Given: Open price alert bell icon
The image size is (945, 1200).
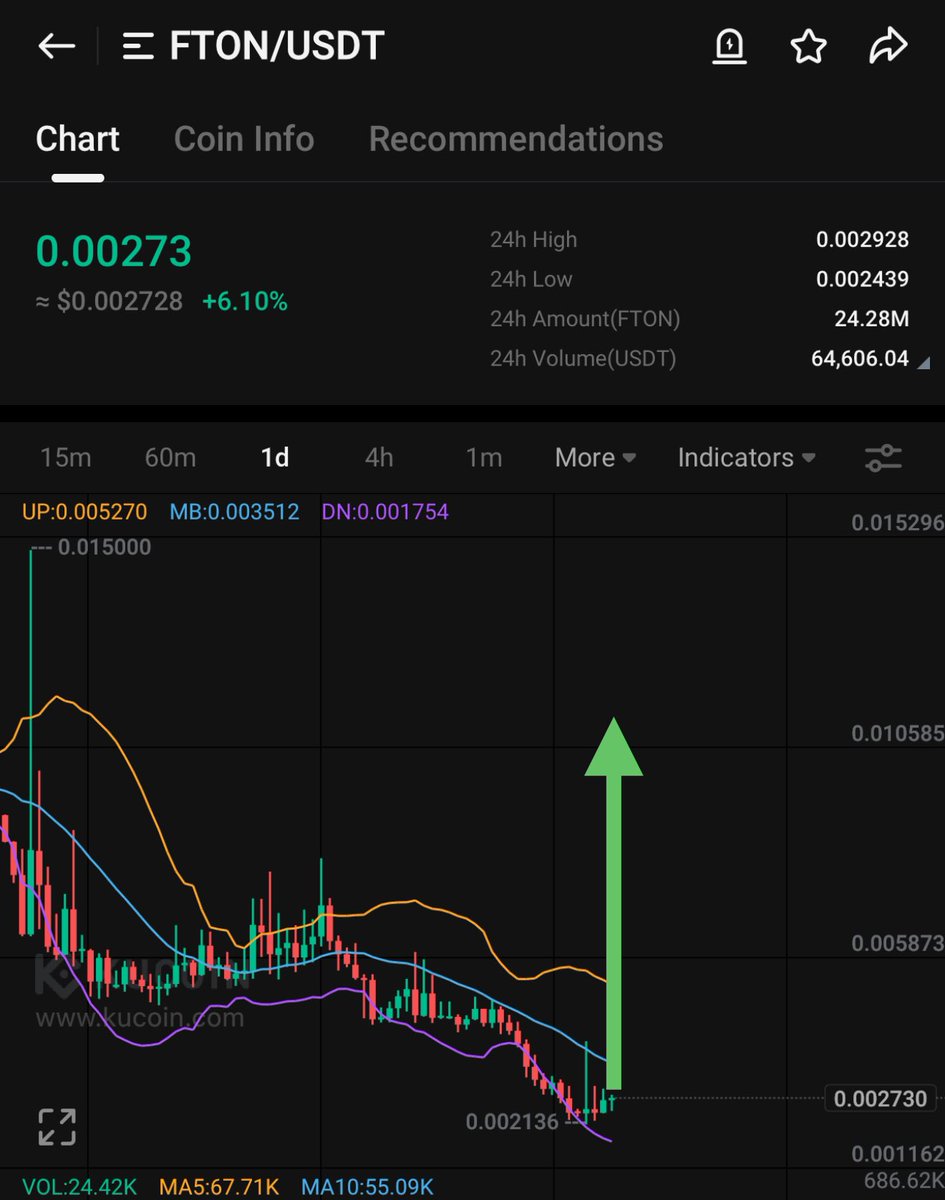Looking at the screenshot, I should pos(729,46).
